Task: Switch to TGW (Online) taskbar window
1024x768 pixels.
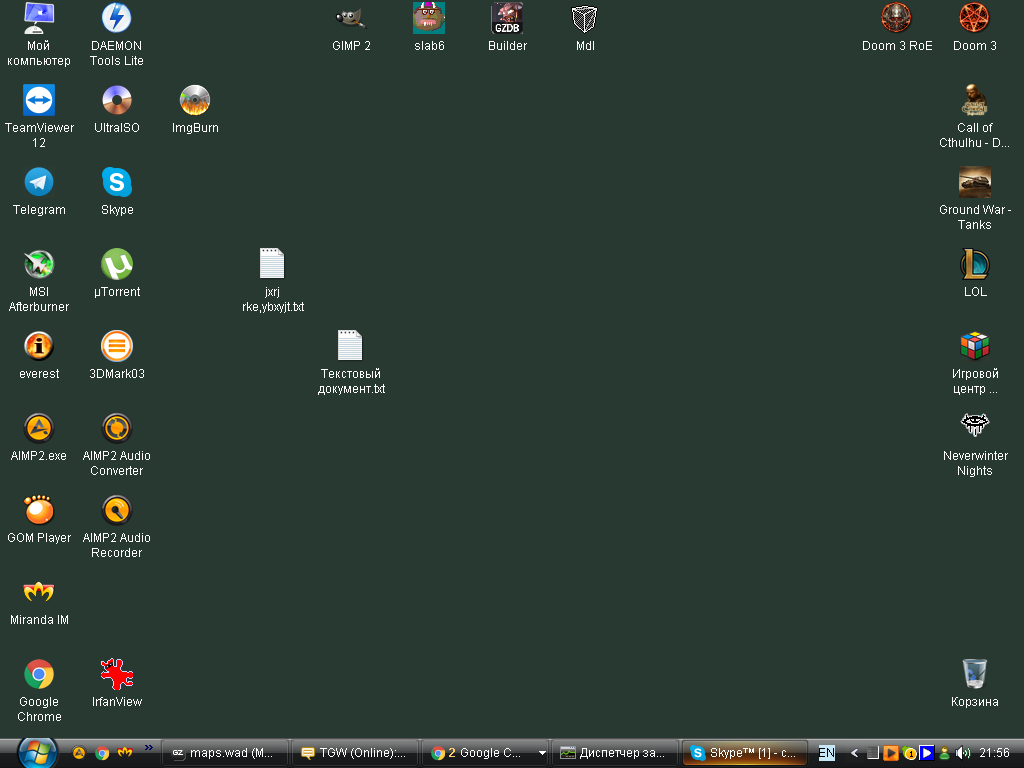Action: coord(355,753)
